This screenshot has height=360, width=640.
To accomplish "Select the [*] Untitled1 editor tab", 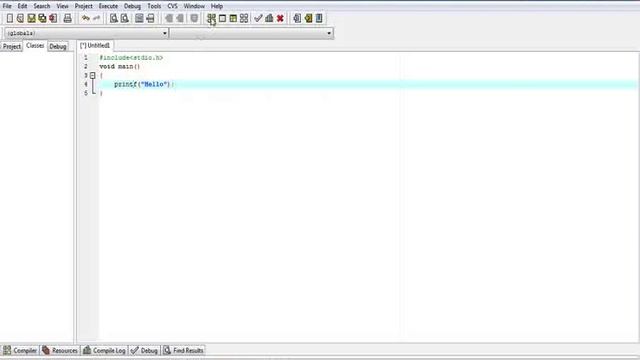I will pos(95,45).
